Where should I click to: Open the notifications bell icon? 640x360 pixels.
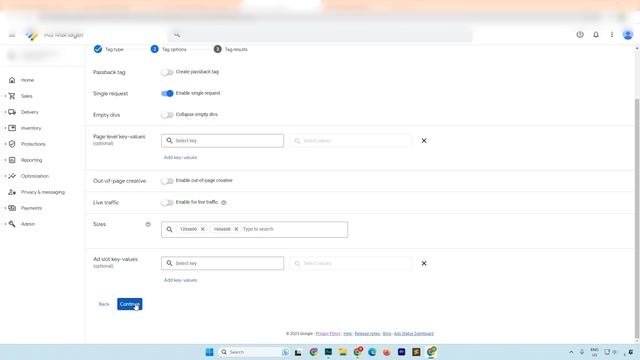[x=596, y=35]
